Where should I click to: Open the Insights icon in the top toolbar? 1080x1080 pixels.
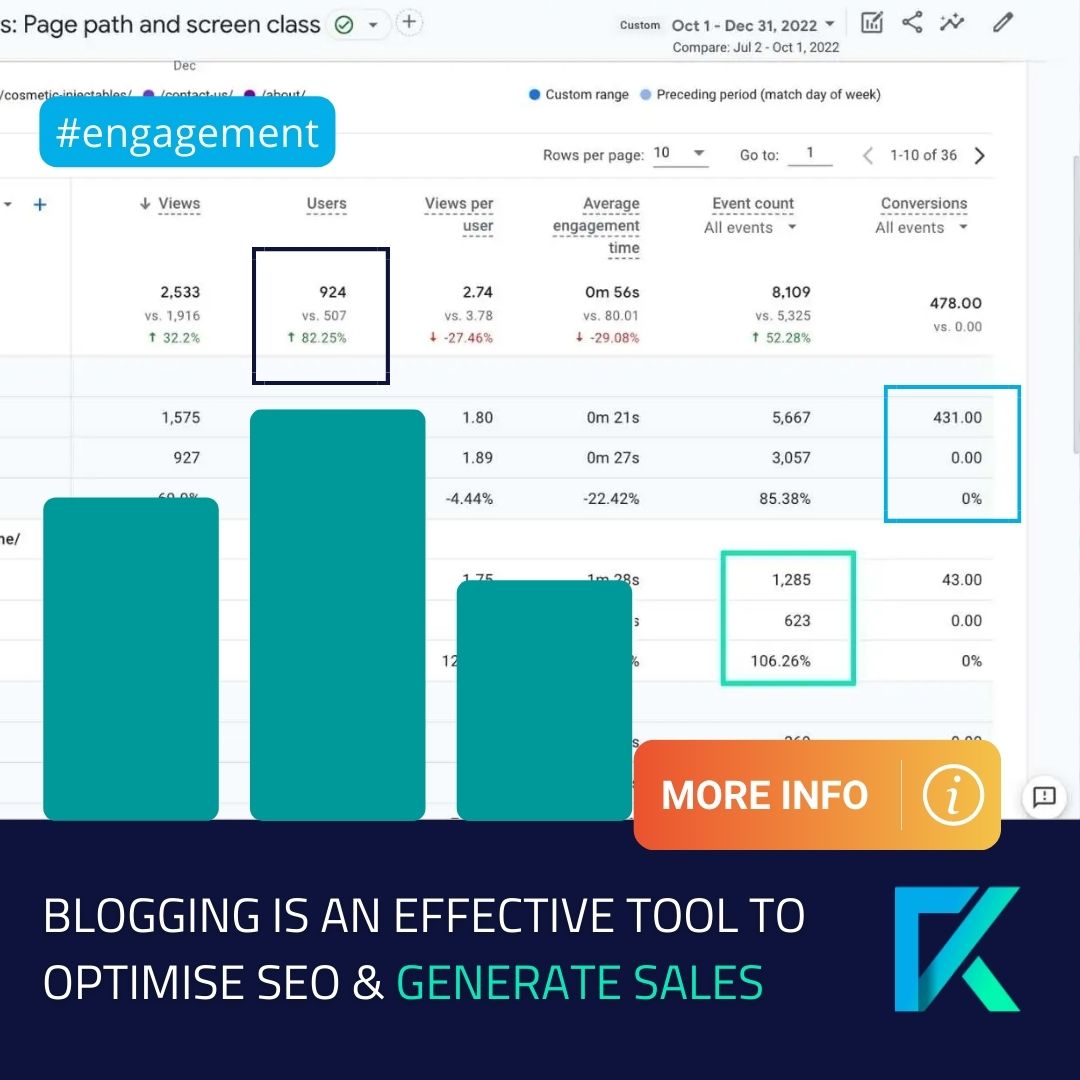pyautogui.click(x=951, y=22)
